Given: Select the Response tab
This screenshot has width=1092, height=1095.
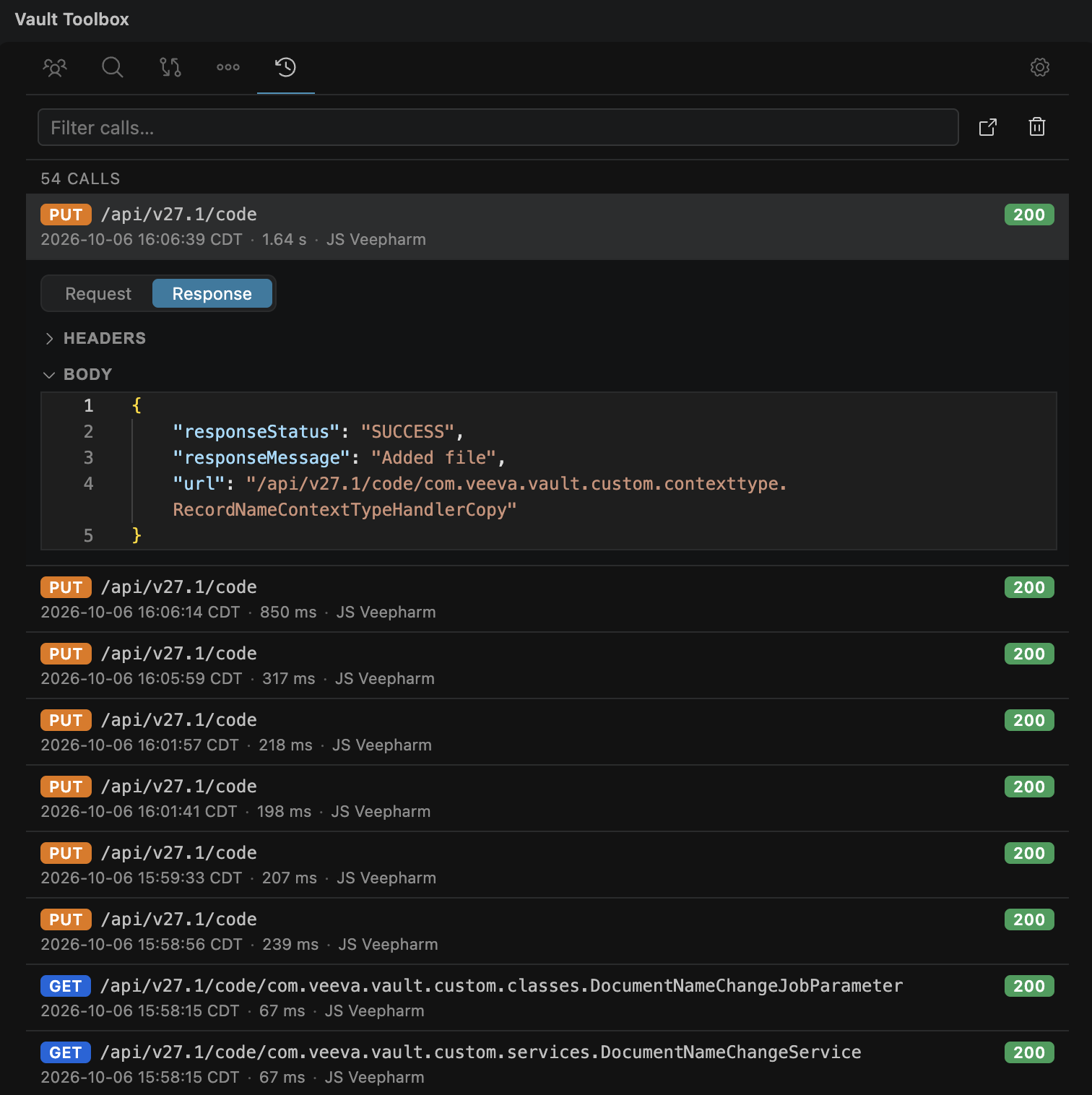Looking at the screenshot, I should (x=212, y=294).
